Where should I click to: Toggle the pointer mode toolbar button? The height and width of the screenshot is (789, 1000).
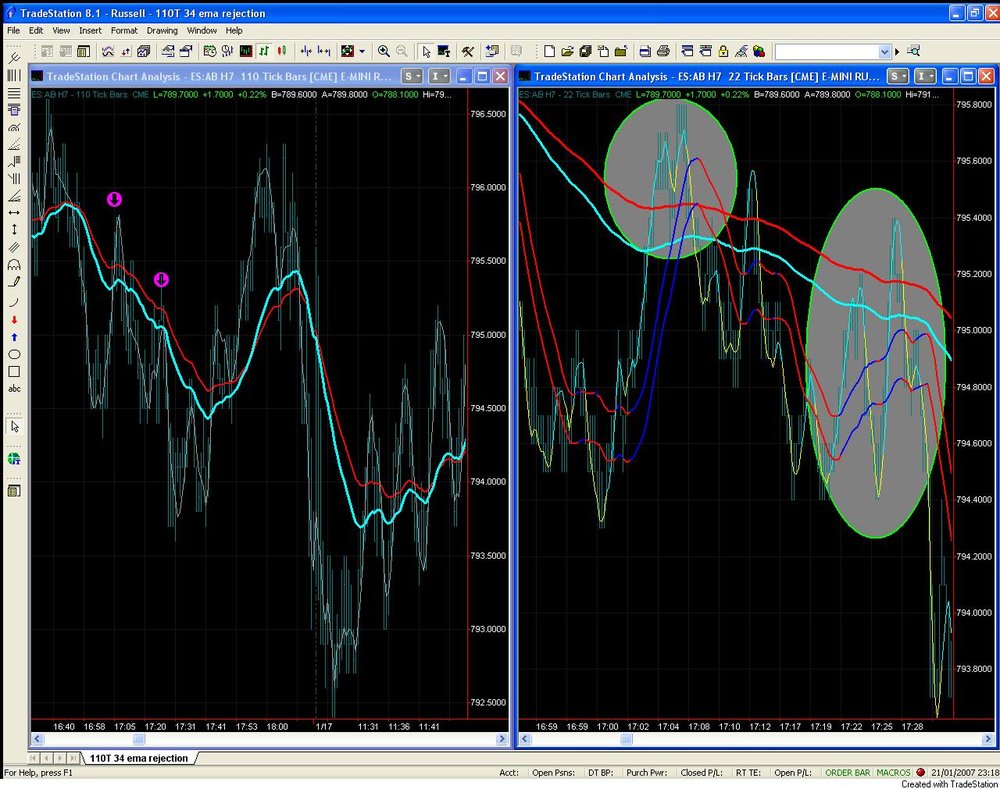tap(425, 51)
